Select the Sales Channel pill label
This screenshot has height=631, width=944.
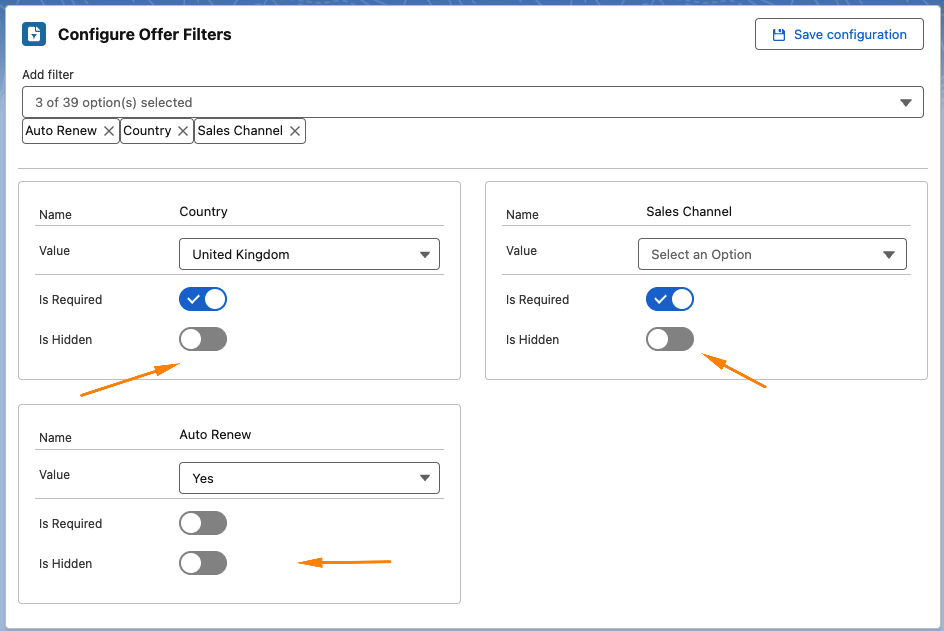[x=240, y=131]
